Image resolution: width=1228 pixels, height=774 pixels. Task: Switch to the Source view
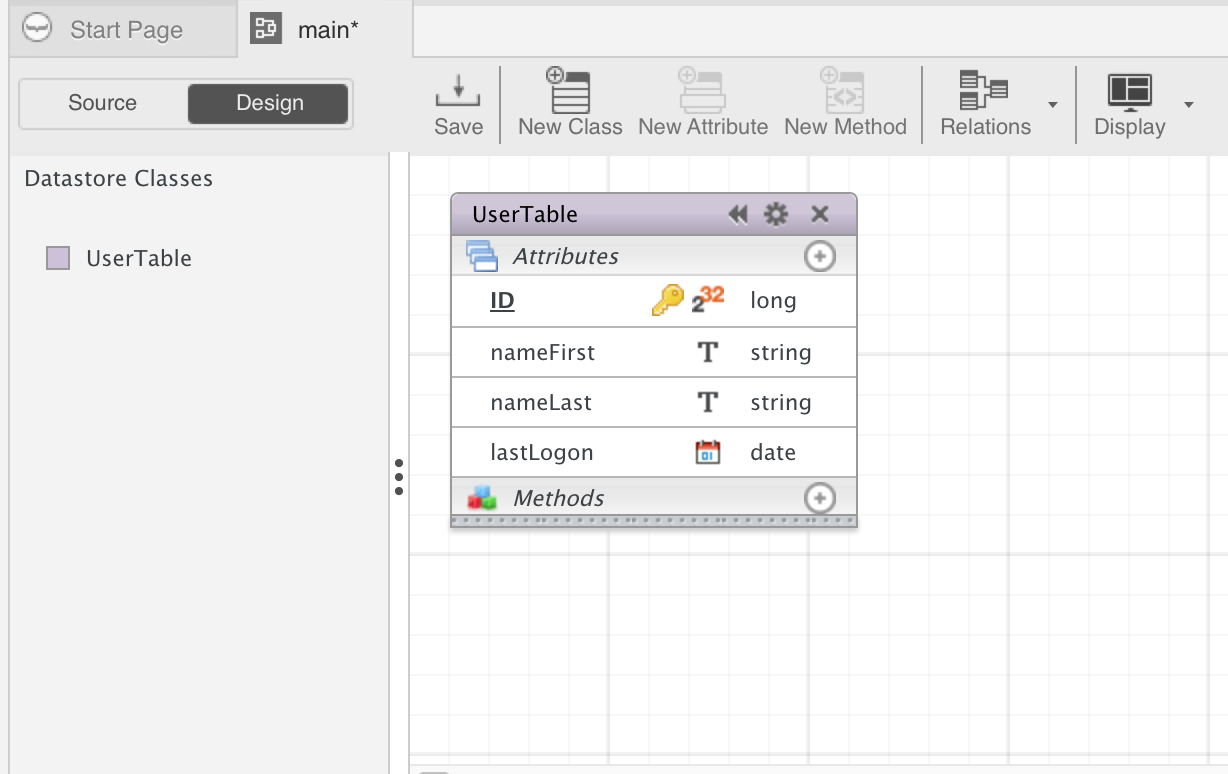click(x=104, y=102)
